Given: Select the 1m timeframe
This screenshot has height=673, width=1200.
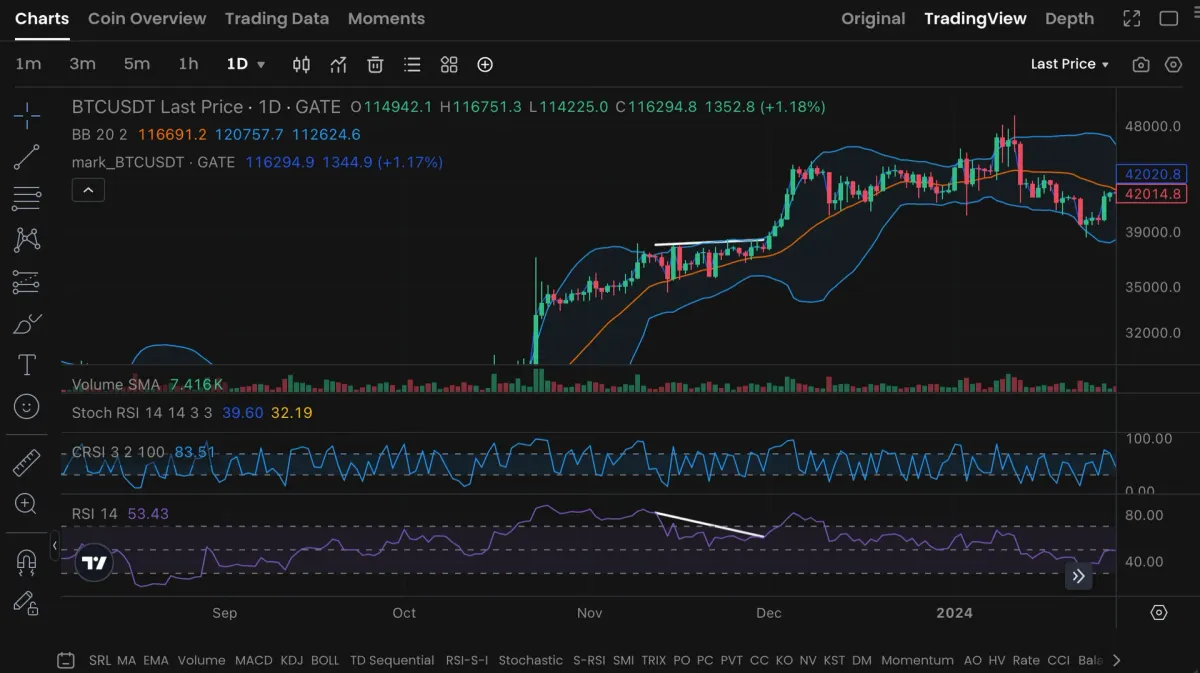Looking at the screenshot, I should click(28, 64).
